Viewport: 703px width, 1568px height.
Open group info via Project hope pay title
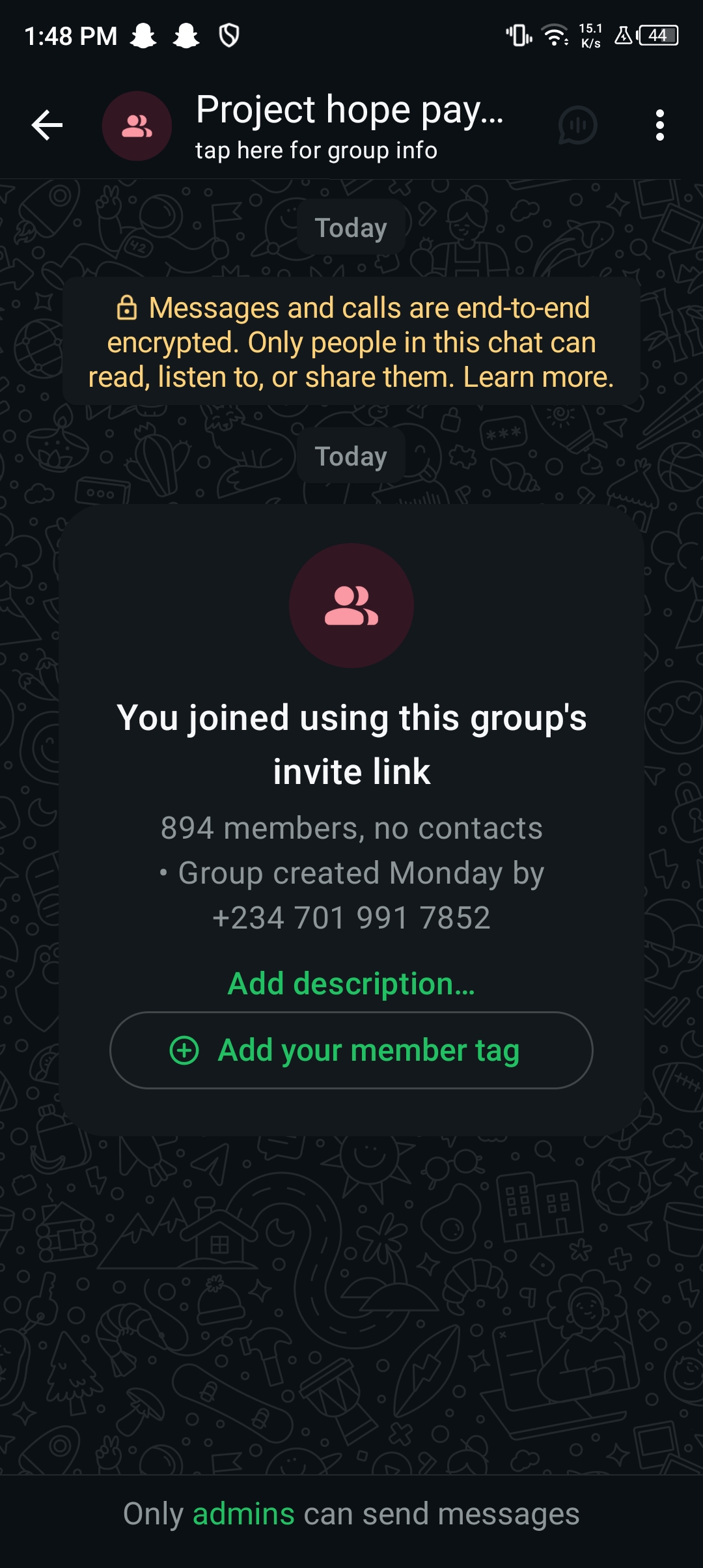pos(350,109)
